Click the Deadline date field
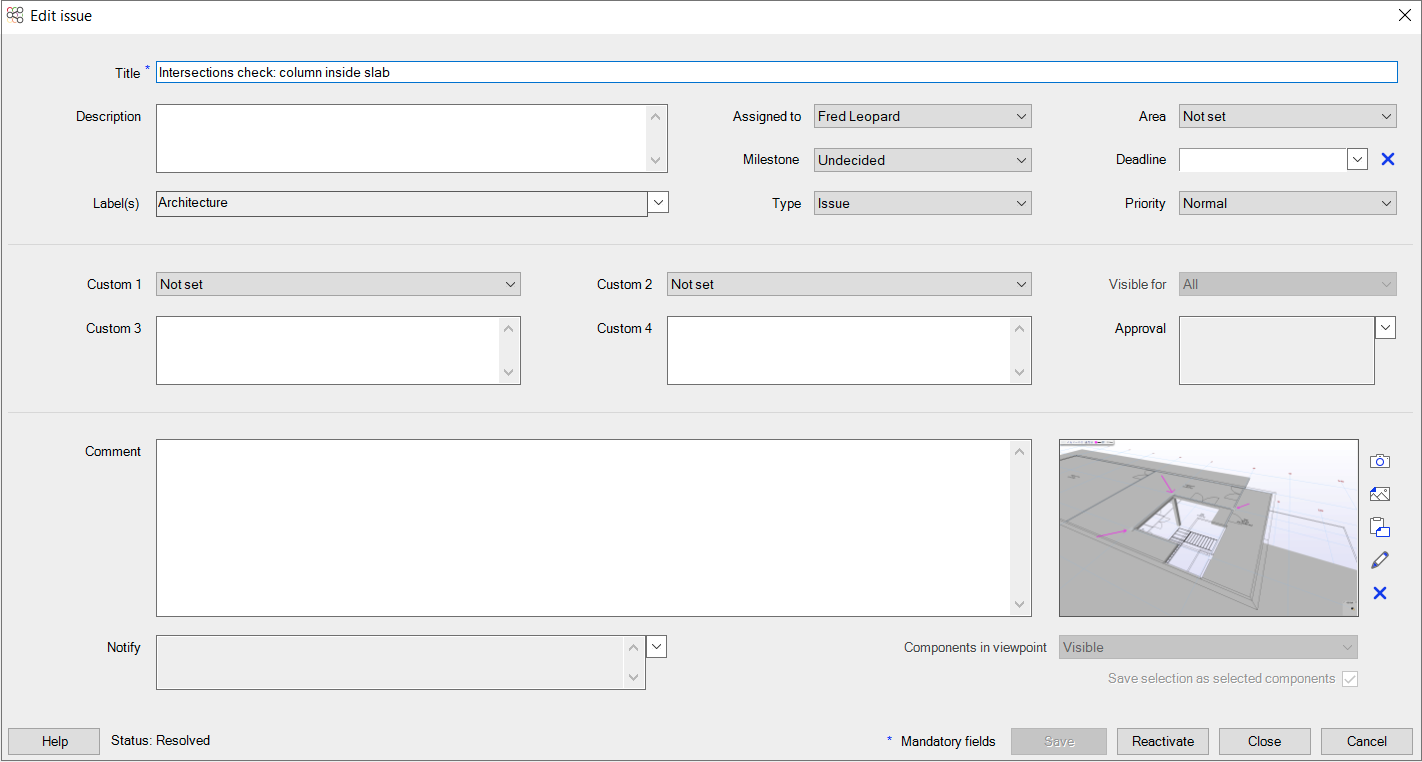This screenshot has width=1422, height=762. 1263,159
